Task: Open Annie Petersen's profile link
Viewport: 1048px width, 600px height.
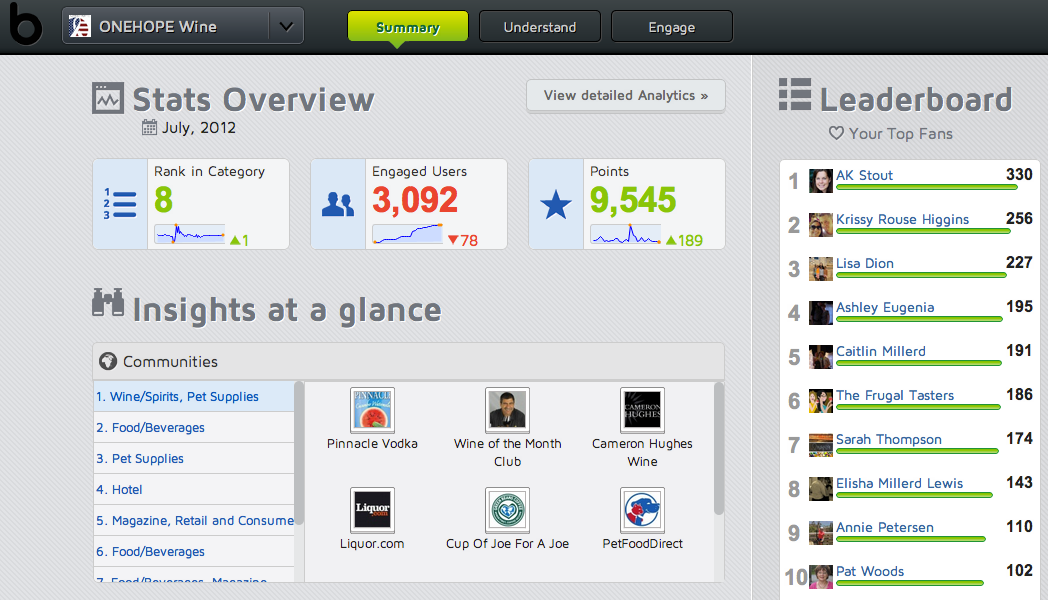Action: [x=885, y=527]
